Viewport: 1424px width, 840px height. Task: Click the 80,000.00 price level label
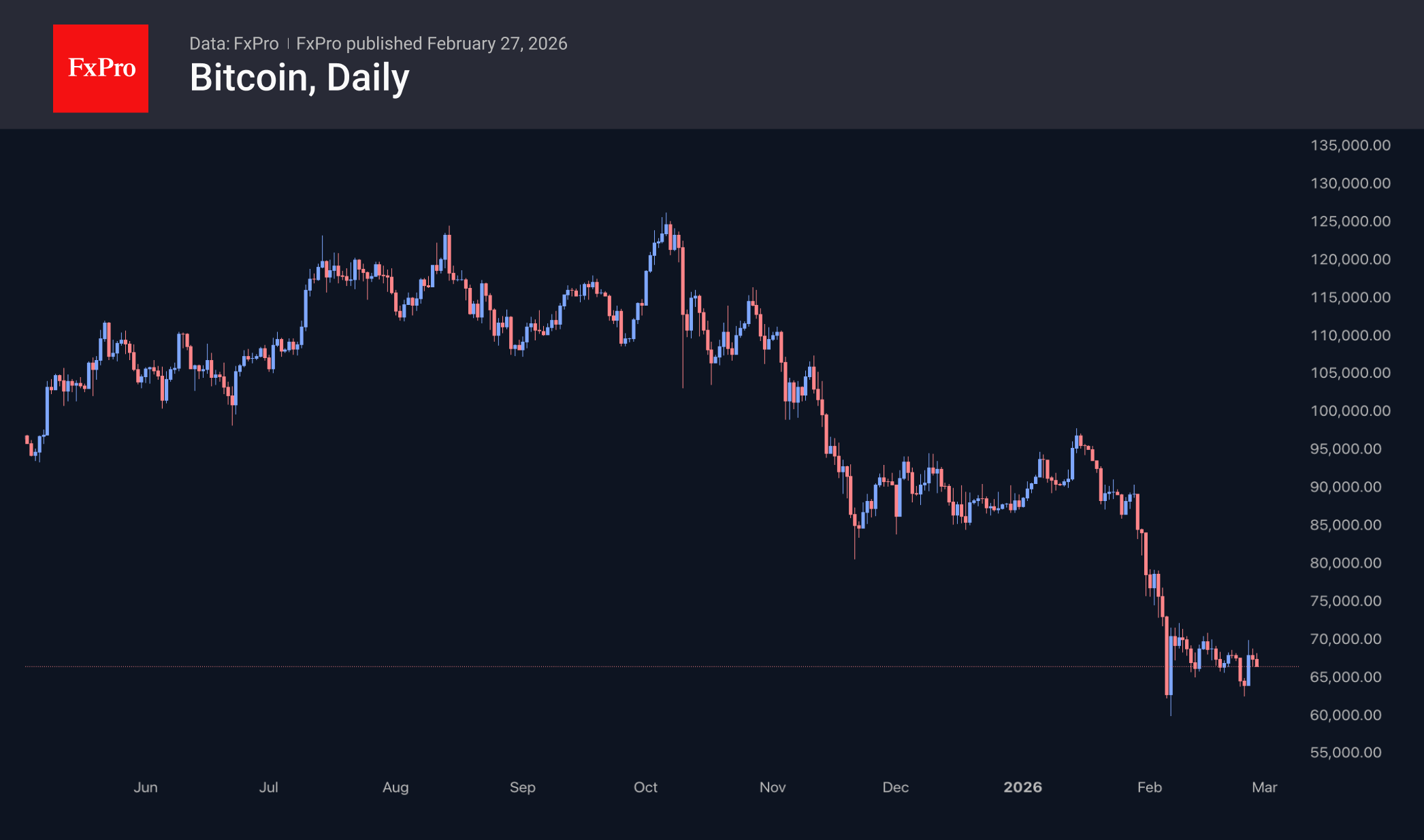(1346, 563)
